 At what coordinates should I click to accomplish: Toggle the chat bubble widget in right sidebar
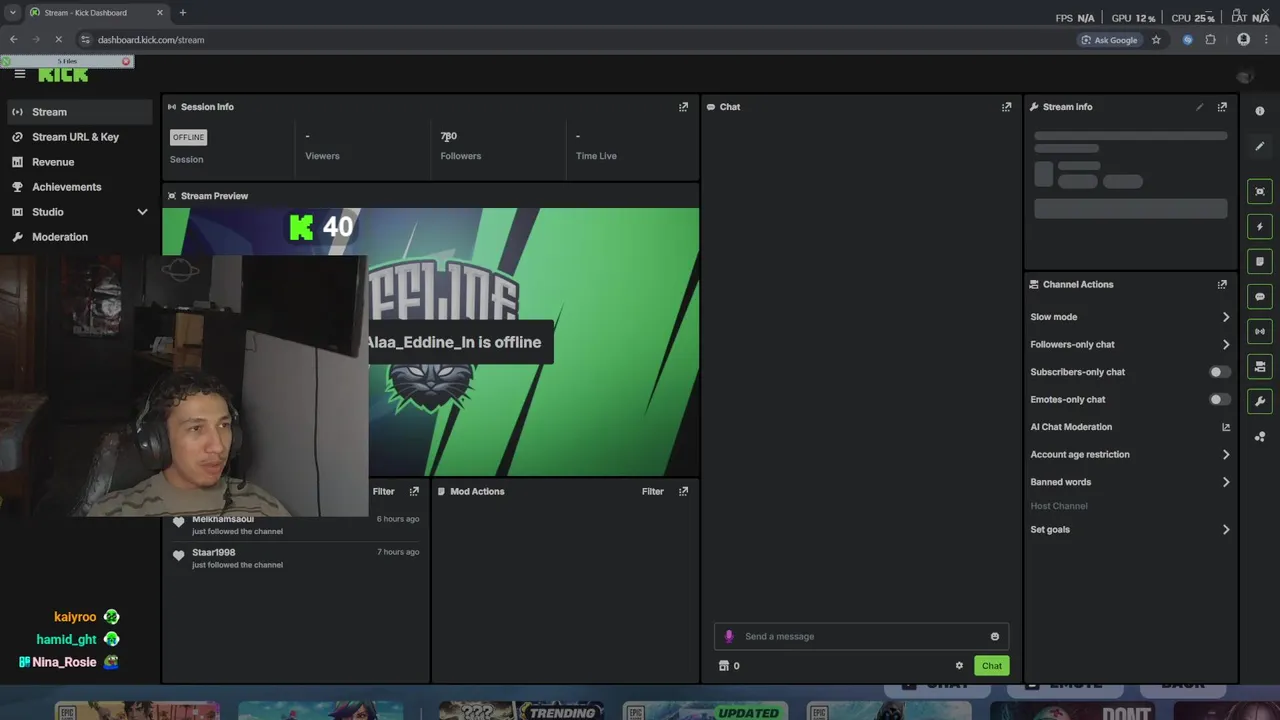tap(1260, 297)
